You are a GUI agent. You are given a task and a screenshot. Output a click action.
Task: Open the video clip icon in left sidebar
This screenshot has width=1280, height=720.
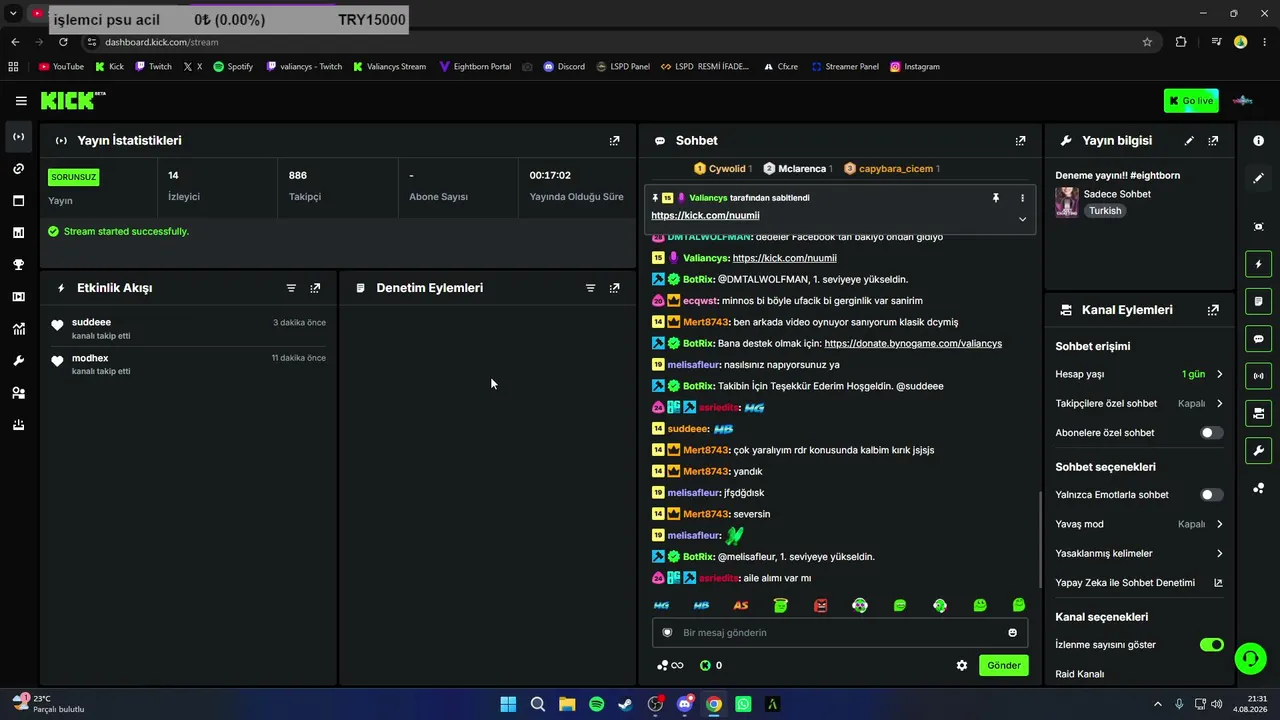point(19,297)
